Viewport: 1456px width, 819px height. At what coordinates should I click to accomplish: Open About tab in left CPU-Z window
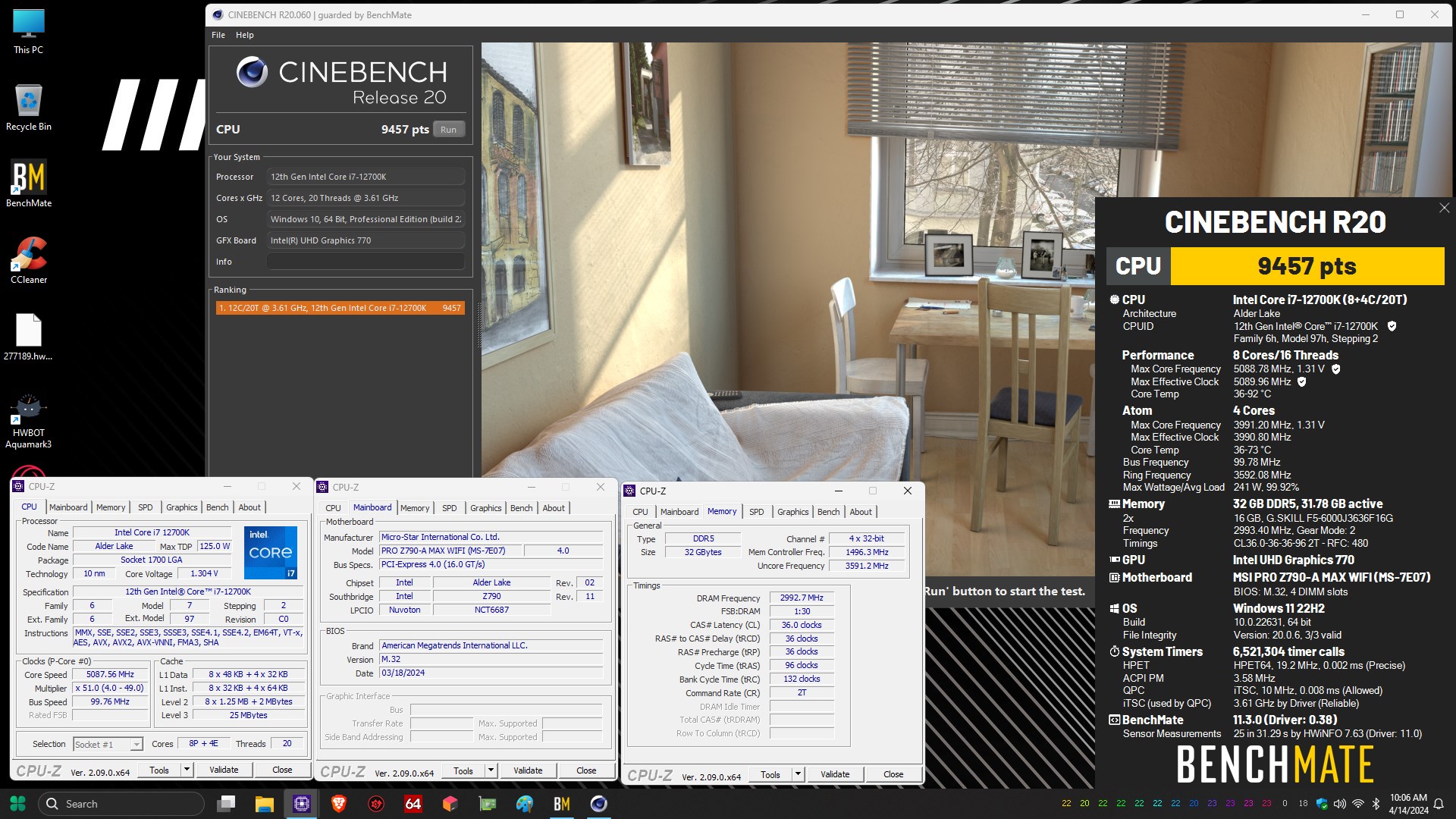249,507
